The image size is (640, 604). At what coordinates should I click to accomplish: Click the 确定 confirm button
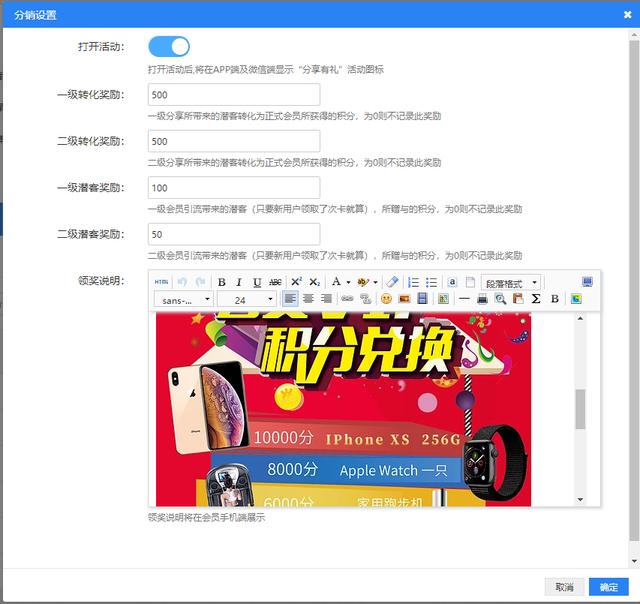coord(609,587)
